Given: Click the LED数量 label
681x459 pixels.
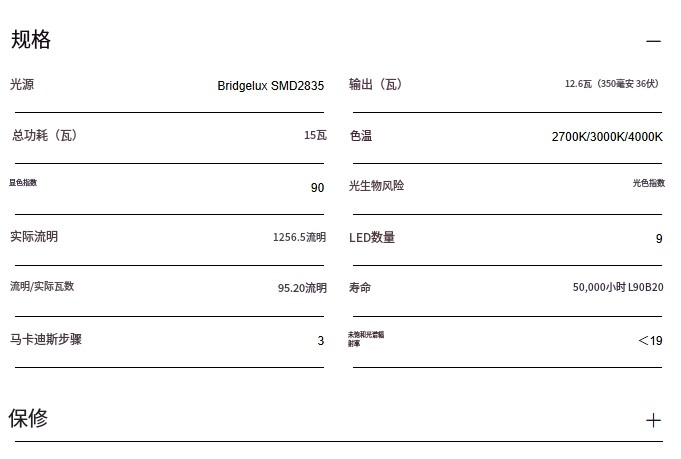Looking at the screenshot, I should point(372,237).
